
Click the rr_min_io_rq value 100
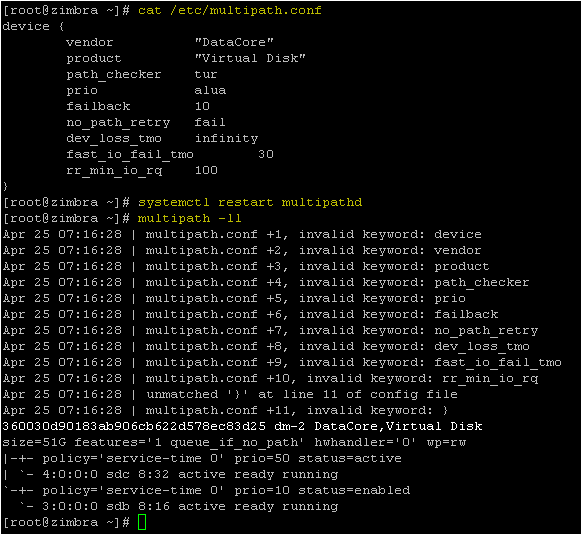[206, 170]
